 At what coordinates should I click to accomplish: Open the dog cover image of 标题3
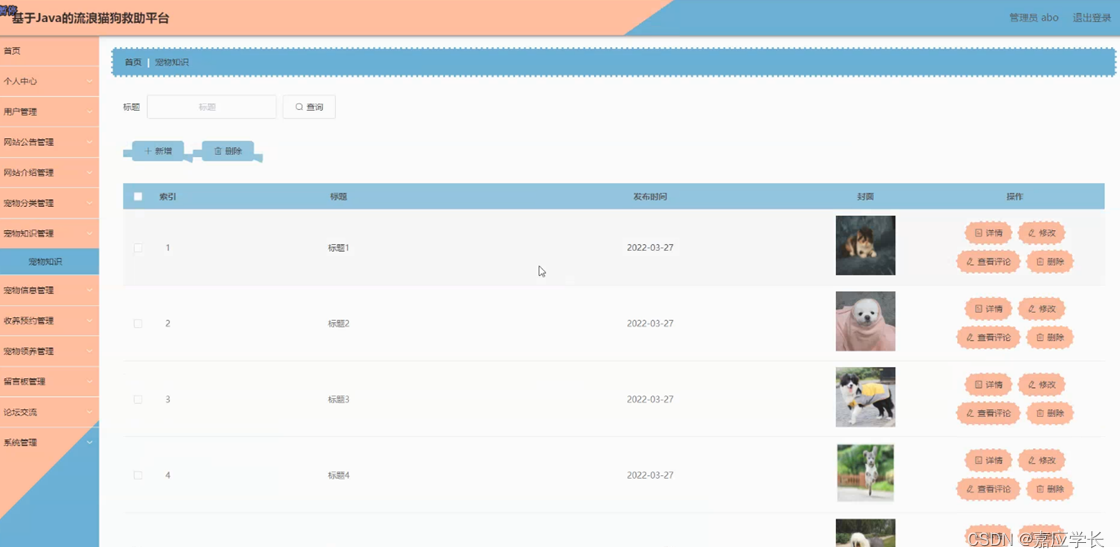[865, 397]
